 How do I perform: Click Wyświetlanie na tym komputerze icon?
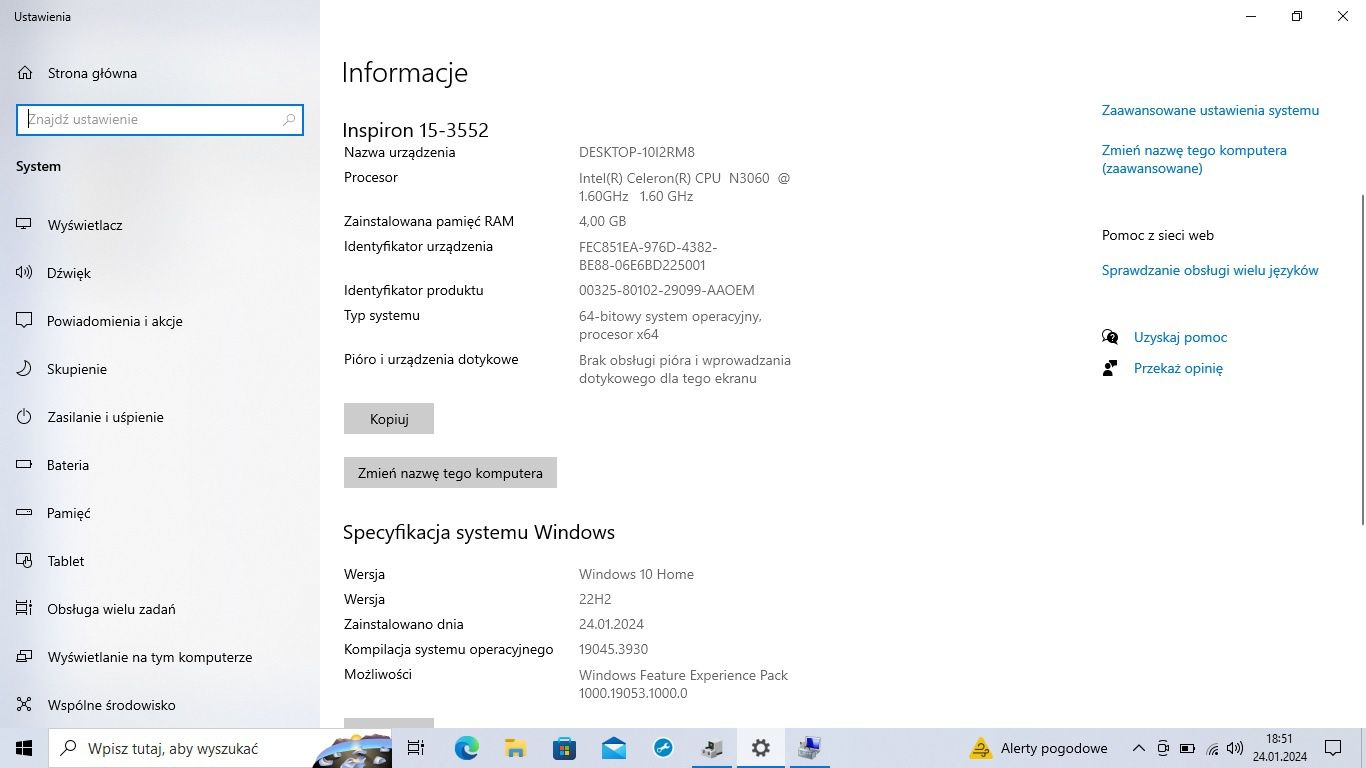click(x=25, y=657)
